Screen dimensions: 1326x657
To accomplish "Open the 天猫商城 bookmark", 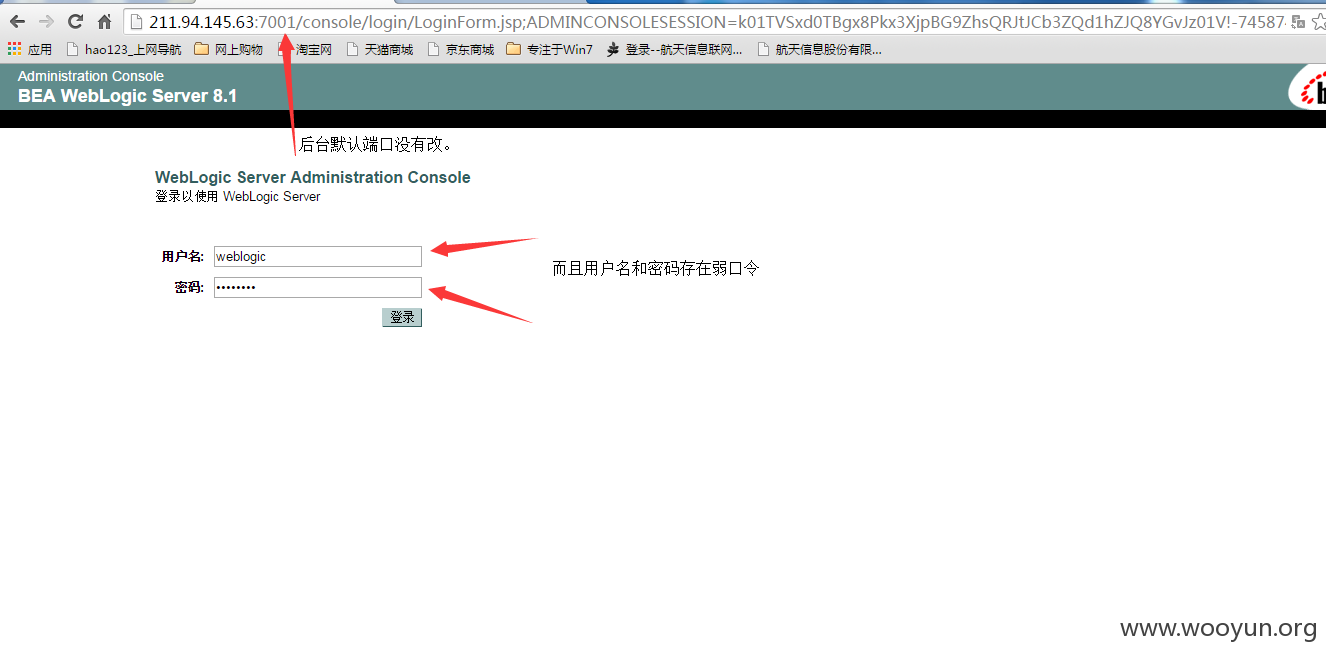I will [379, 49].
